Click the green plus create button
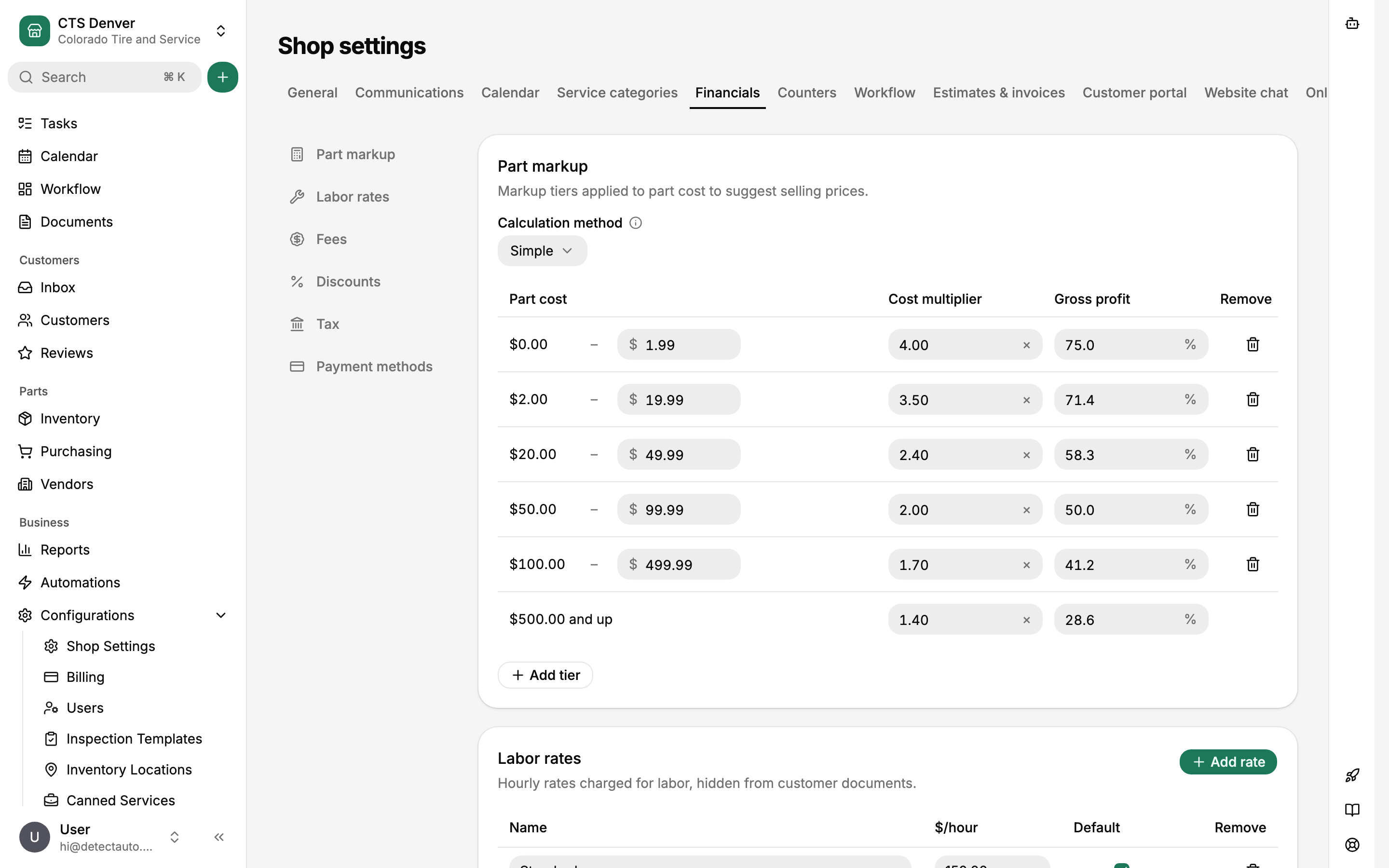This screenshot has height=868, width=1389. [223, 77]
